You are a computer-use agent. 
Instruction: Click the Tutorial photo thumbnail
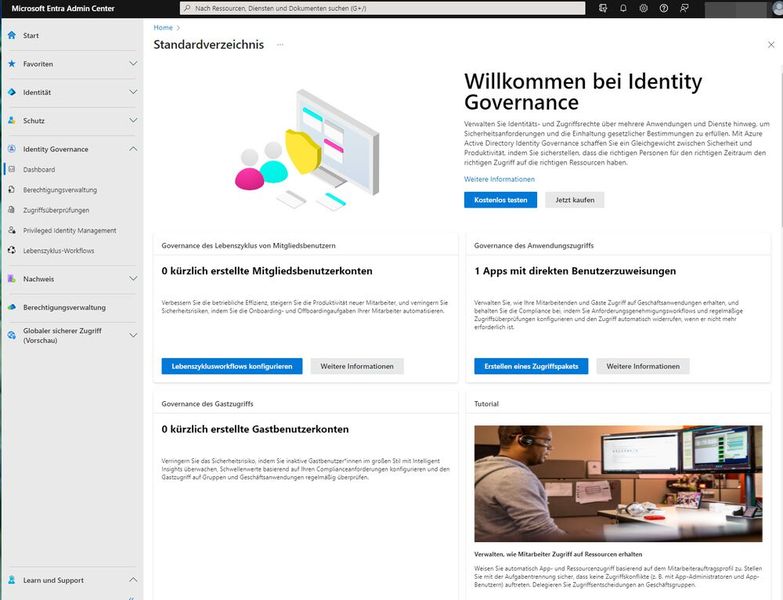[x=618, y=483]
